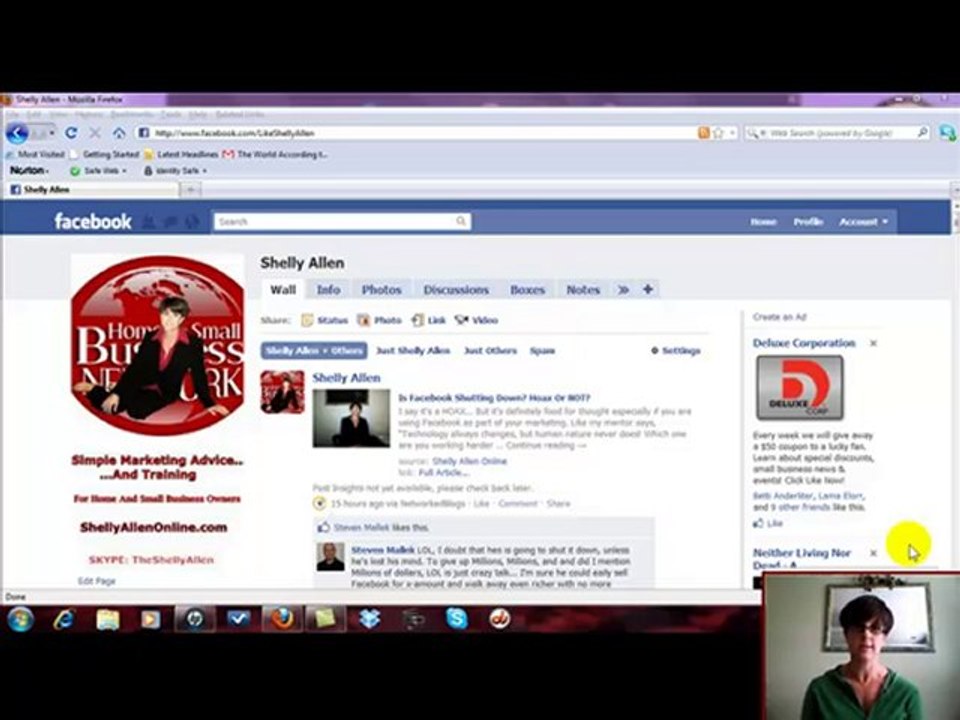Viewport: 960px width, 720px height.
Task: Open the Norton toolbar menu
Action: (x=29, y=170)
